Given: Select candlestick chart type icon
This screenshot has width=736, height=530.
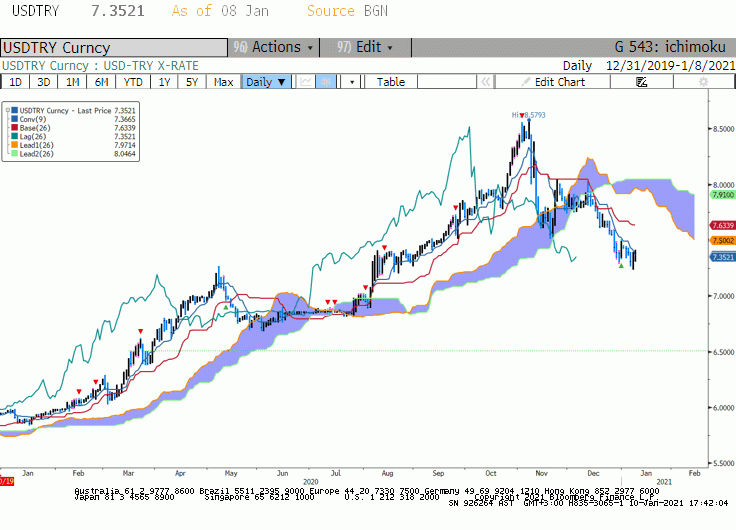Looking at the screenshot, I should click(x=326, y=82).
